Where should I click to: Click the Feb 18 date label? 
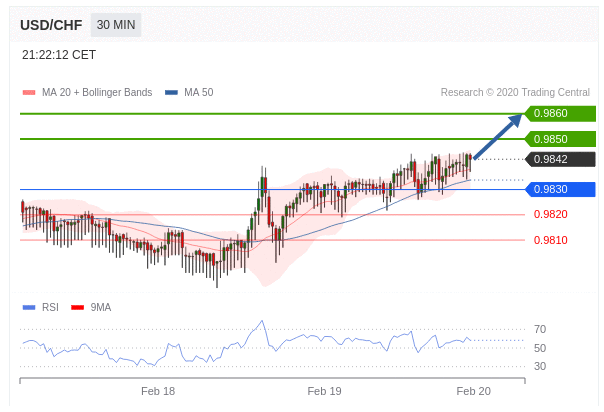coord(158,391)
